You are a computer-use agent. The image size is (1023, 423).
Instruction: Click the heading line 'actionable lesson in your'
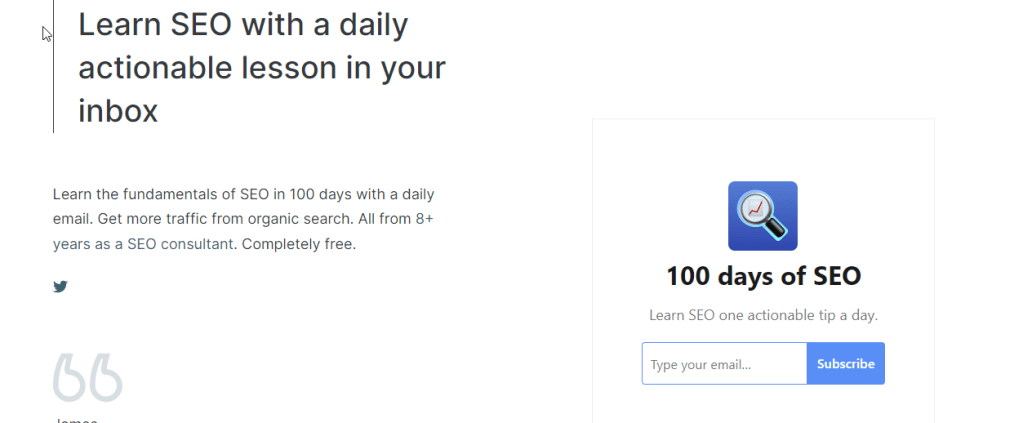point(262,68)
